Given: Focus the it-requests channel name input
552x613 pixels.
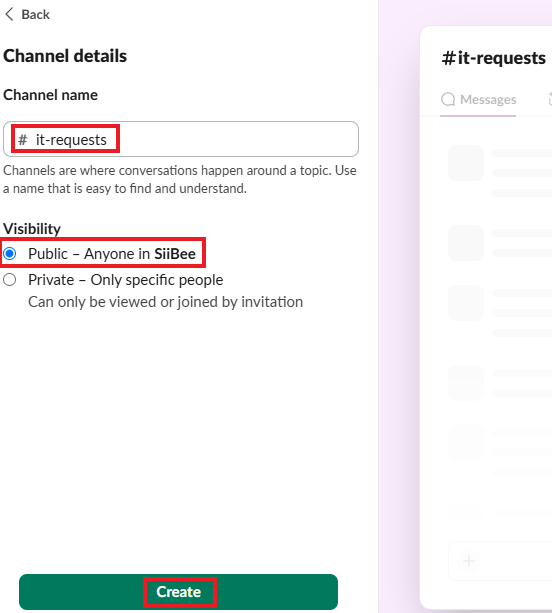Looking at the screenshot, I should pos(181,139).
